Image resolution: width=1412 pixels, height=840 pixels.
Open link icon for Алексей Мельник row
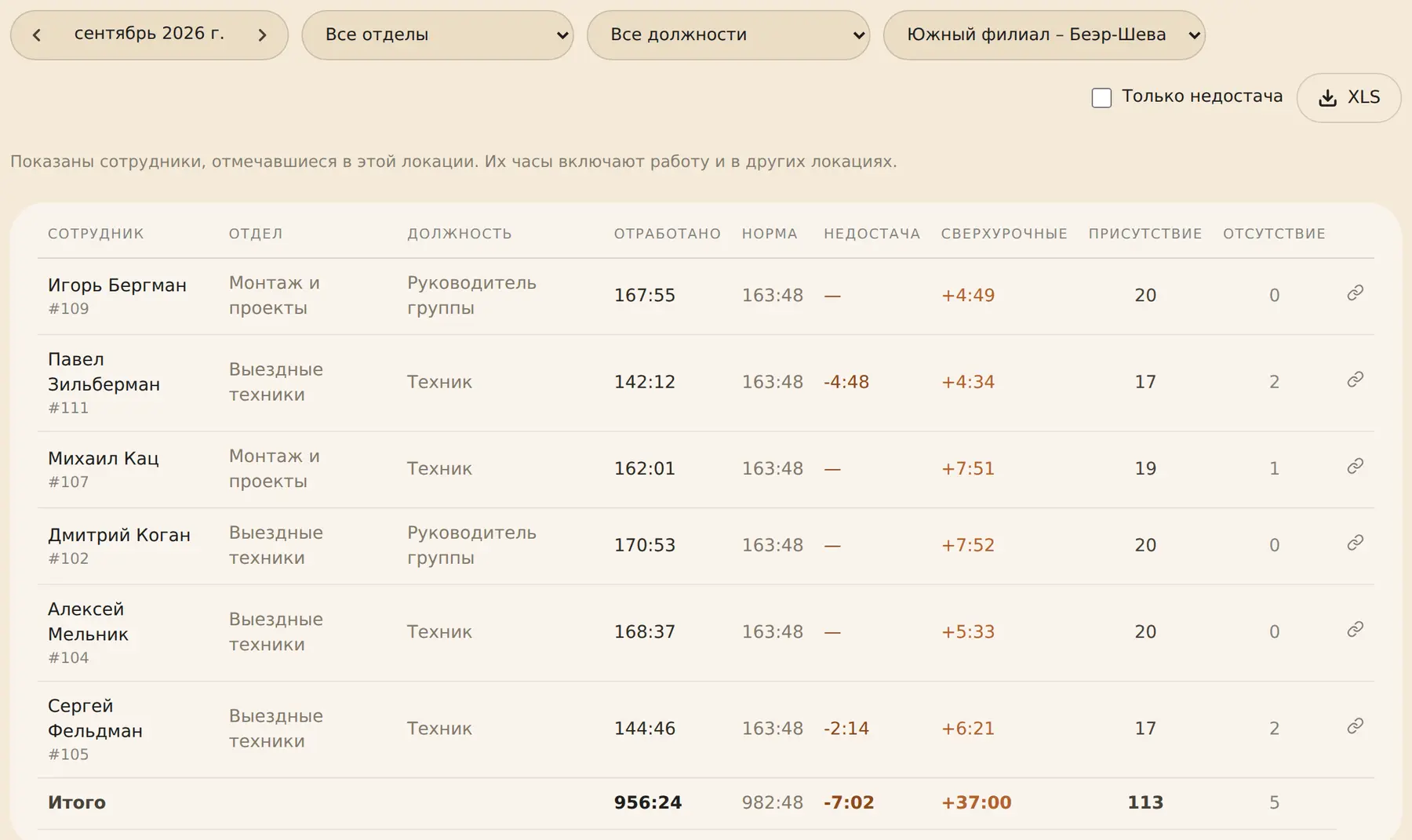pyautogui.click(x=1355, y=630)
